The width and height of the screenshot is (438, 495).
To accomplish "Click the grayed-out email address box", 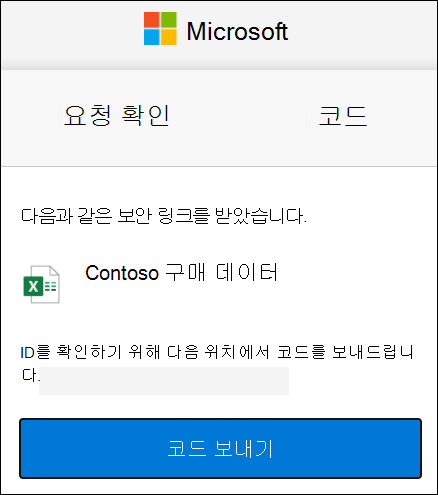I will pyautogui.click(x=164, y=381).
